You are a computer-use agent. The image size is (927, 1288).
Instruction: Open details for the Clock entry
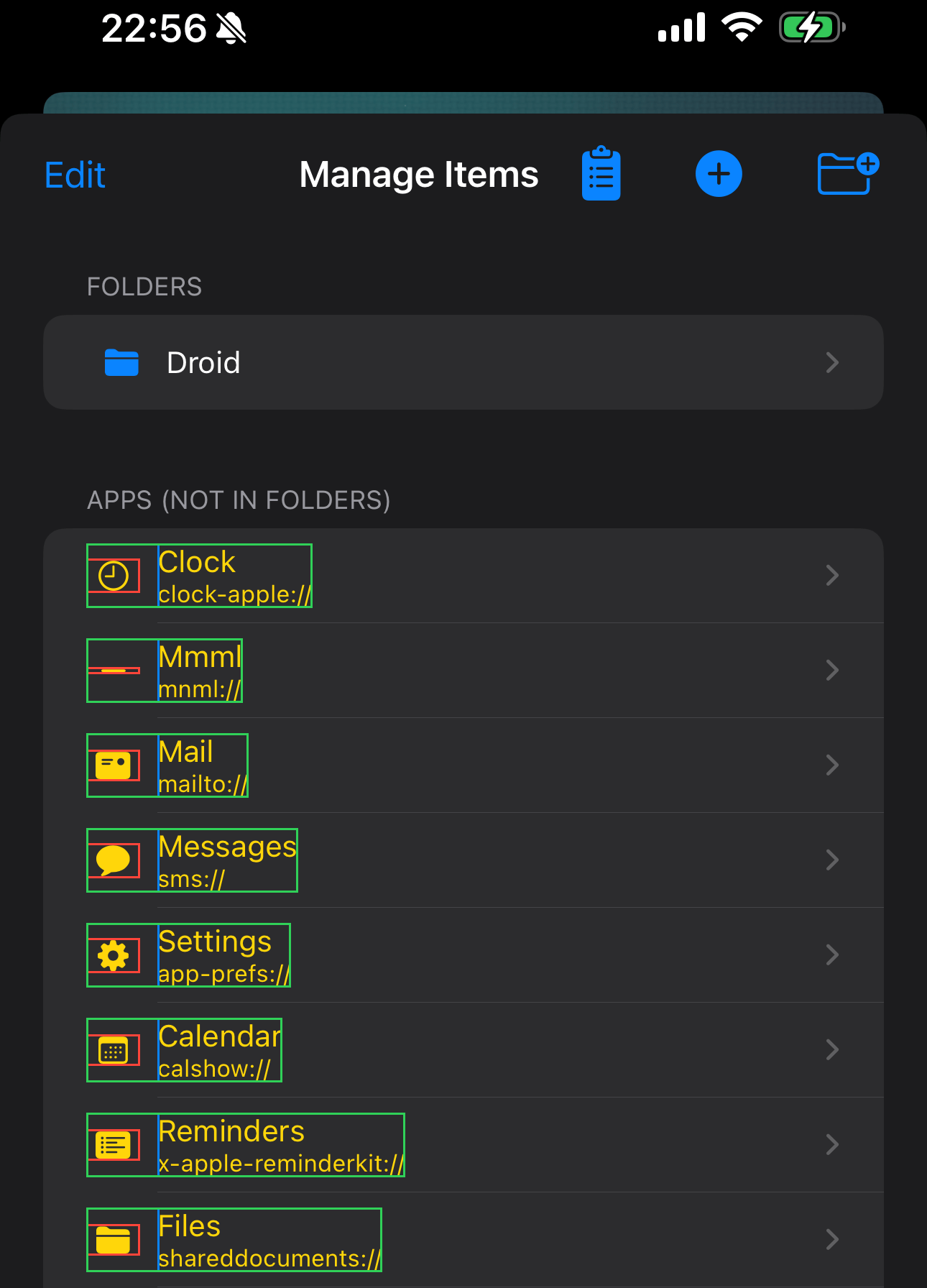tap(831, 575)
